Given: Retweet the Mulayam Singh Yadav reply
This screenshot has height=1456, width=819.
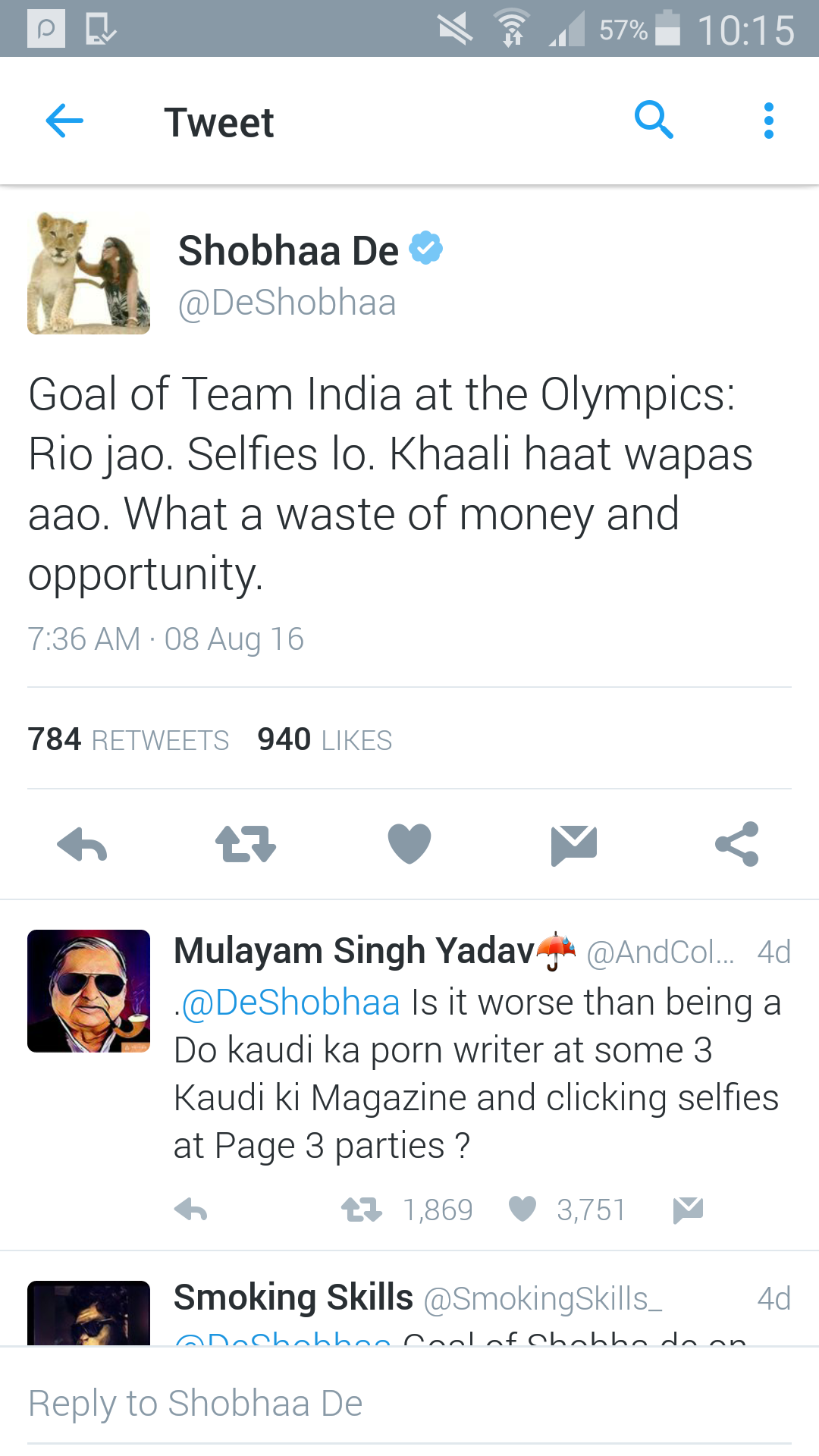Looking at the screenshot, I should pyautogui.click(x=362, y=1210).
